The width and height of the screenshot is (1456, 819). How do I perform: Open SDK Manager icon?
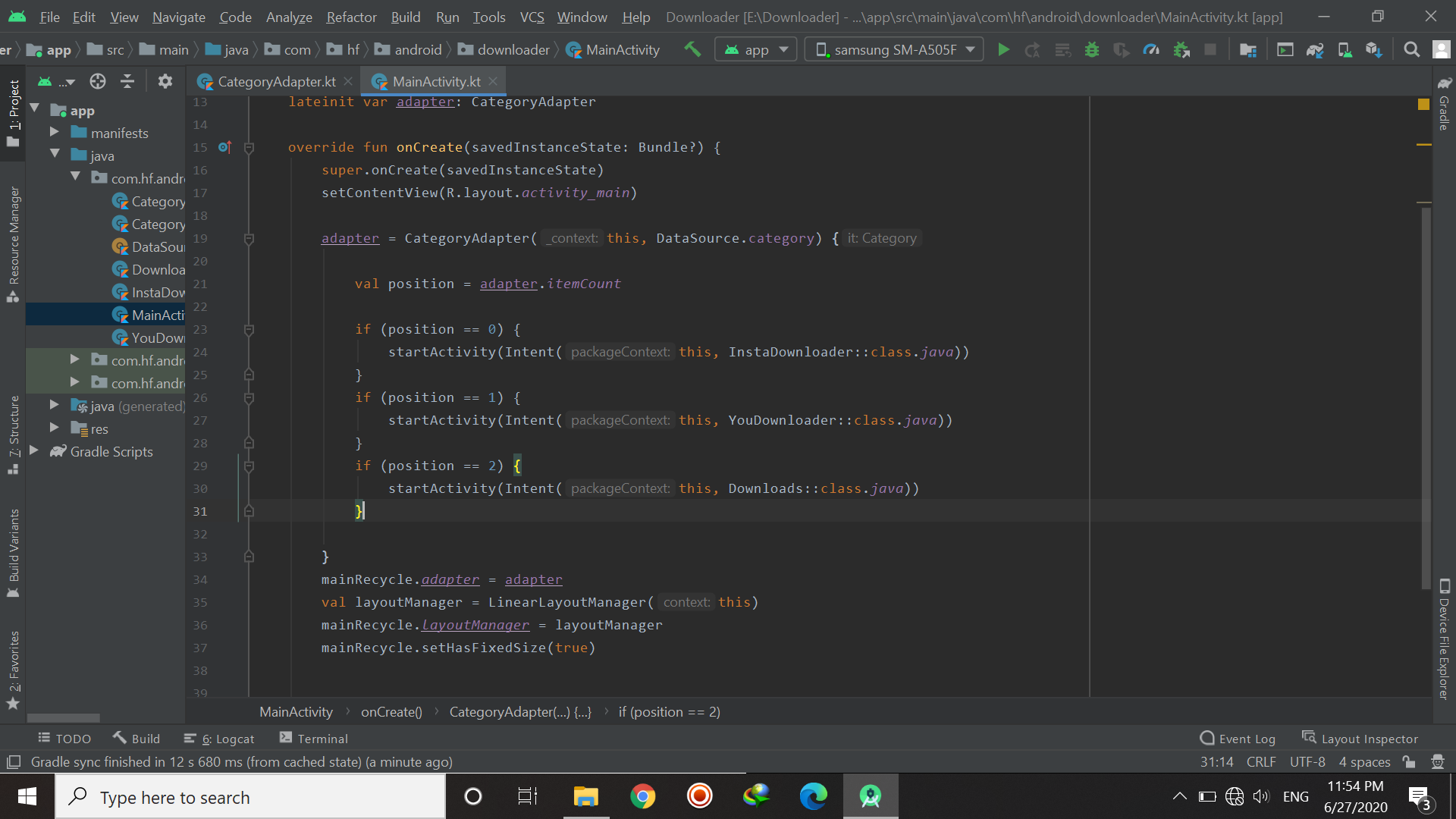point(1374,50)
